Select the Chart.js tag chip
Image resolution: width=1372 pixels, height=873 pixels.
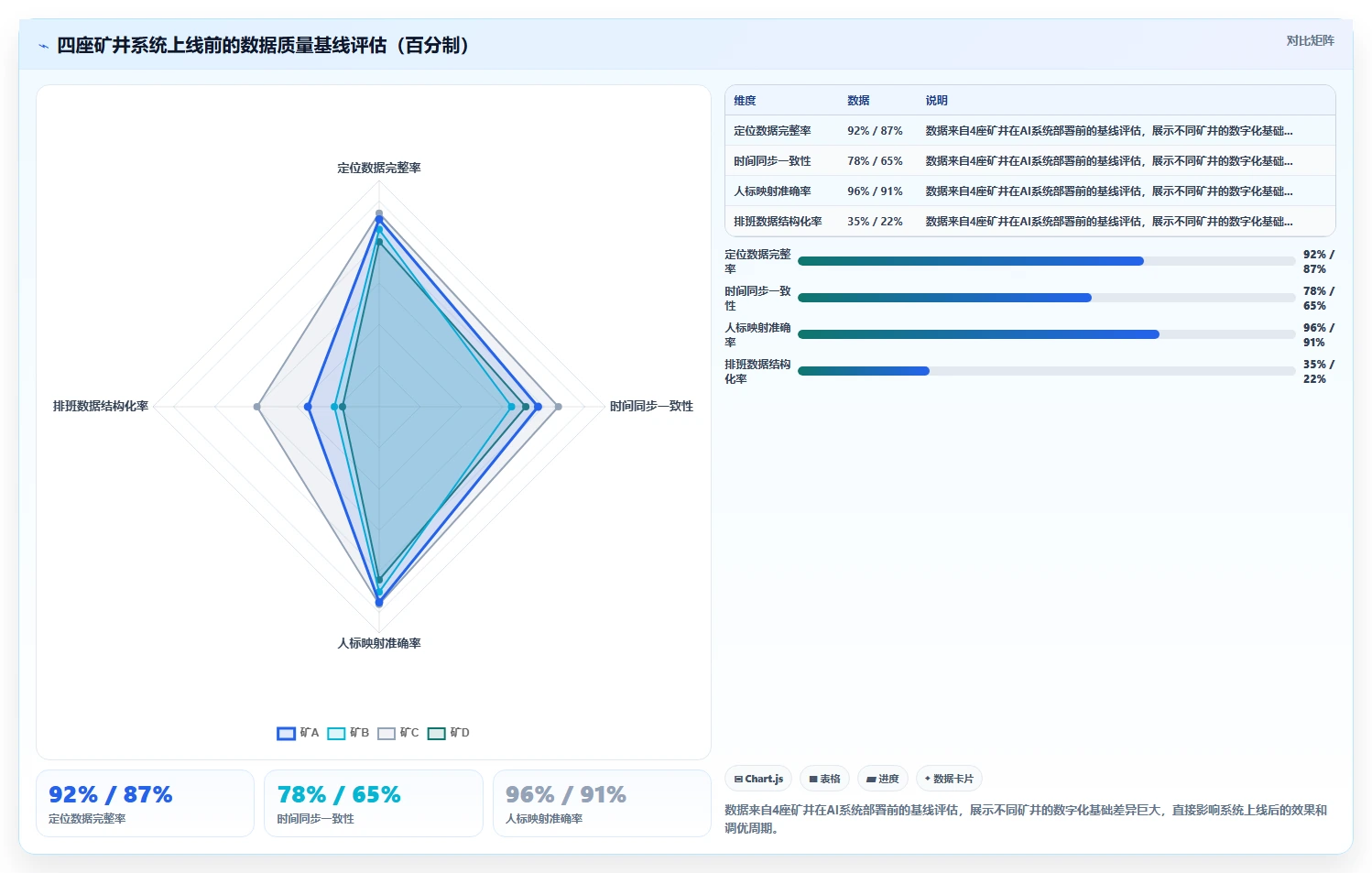(x=759, y=779)
